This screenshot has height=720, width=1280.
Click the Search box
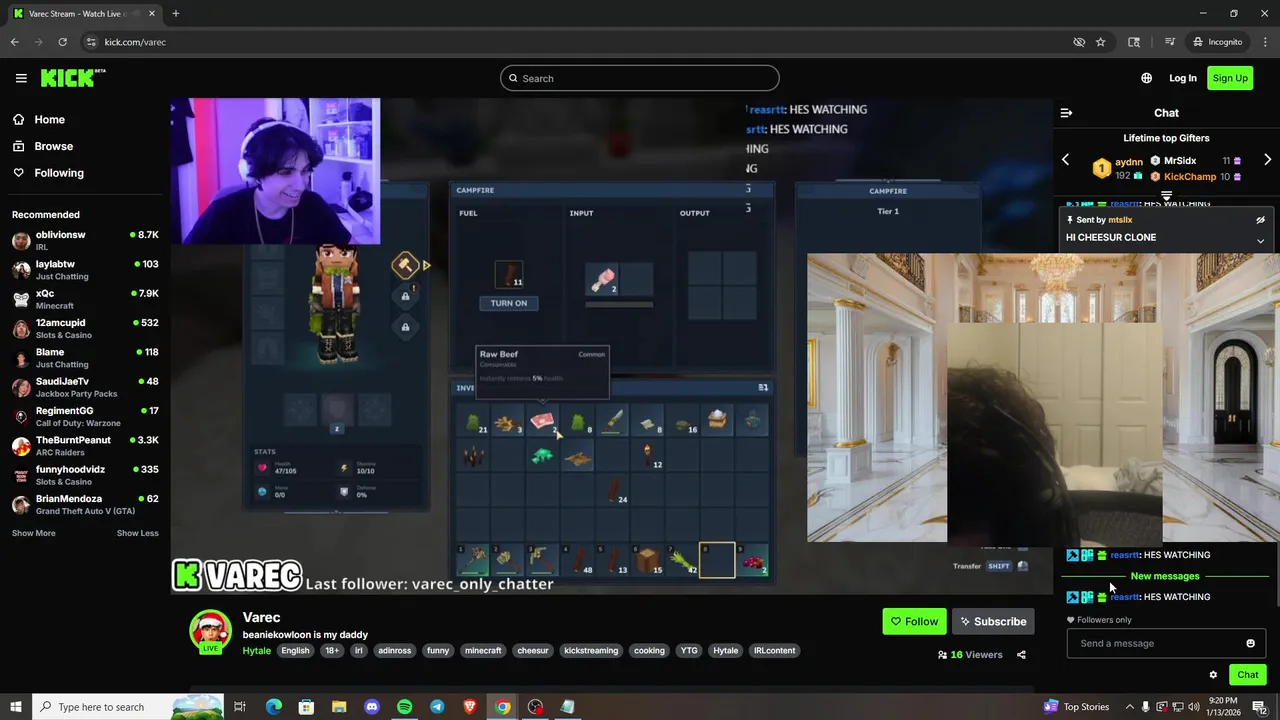[640, 78]
